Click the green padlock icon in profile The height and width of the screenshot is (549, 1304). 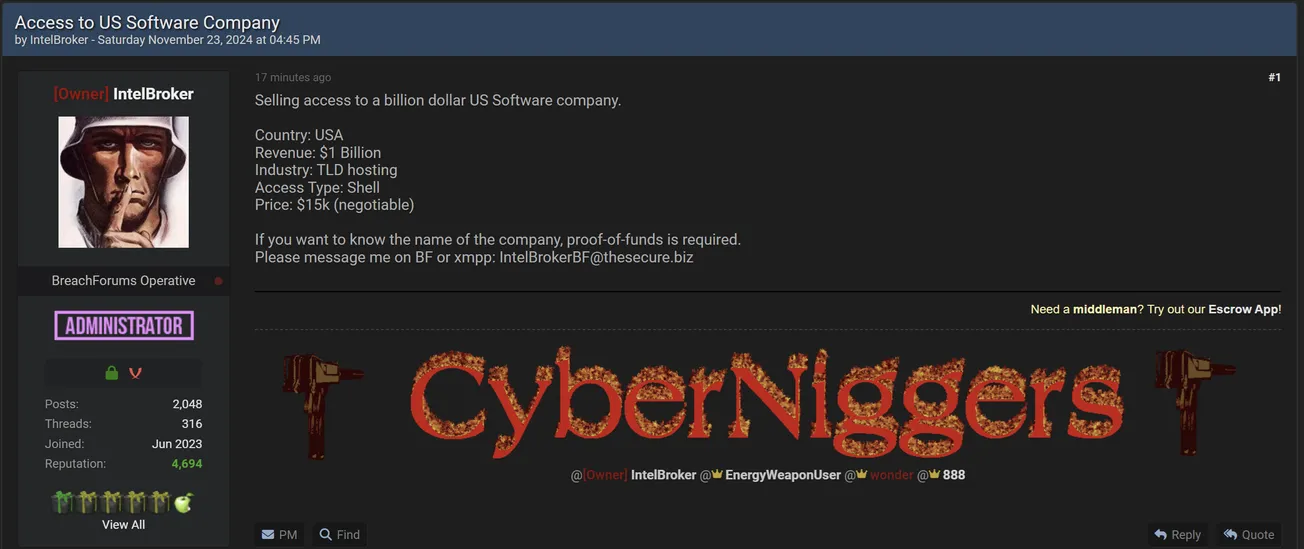[112, 373]
